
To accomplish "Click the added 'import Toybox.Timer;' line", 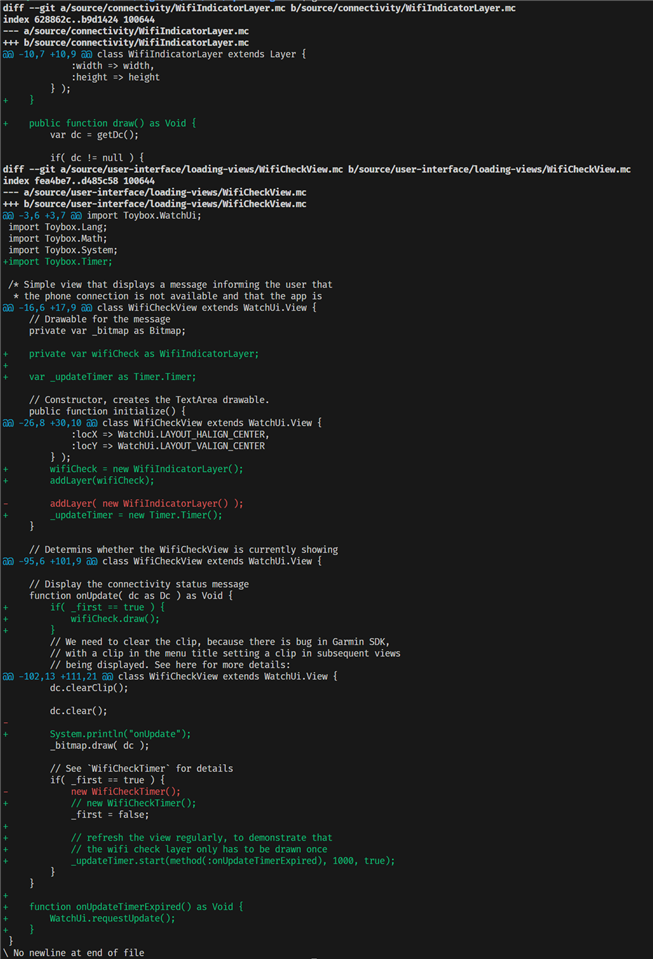I will coord(60,261).
